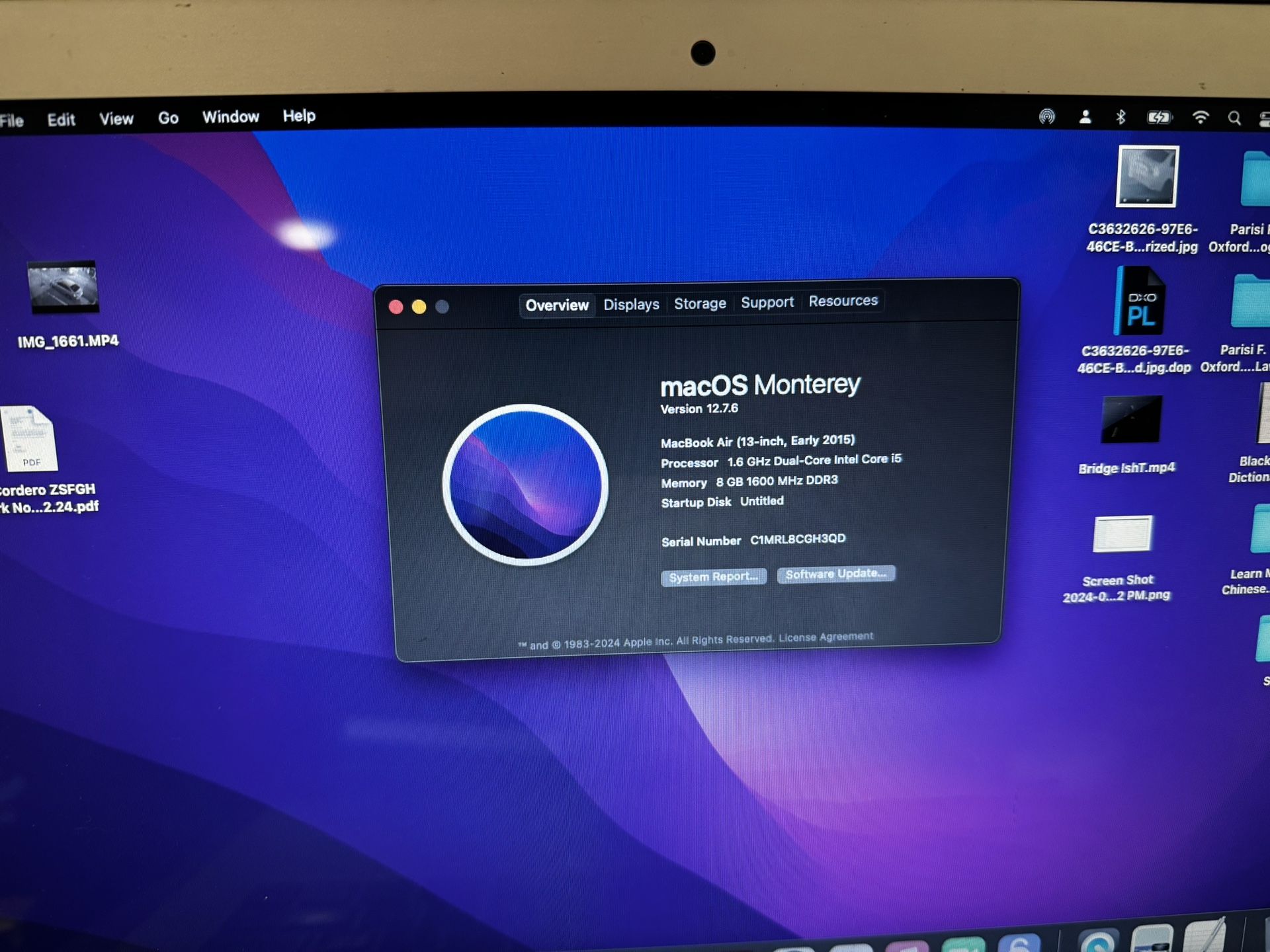The height and width of the screenshot is (952, 1270).
Task: Click the Processor 1.6 GHz Dual-Core line
Action: [781, 460]
